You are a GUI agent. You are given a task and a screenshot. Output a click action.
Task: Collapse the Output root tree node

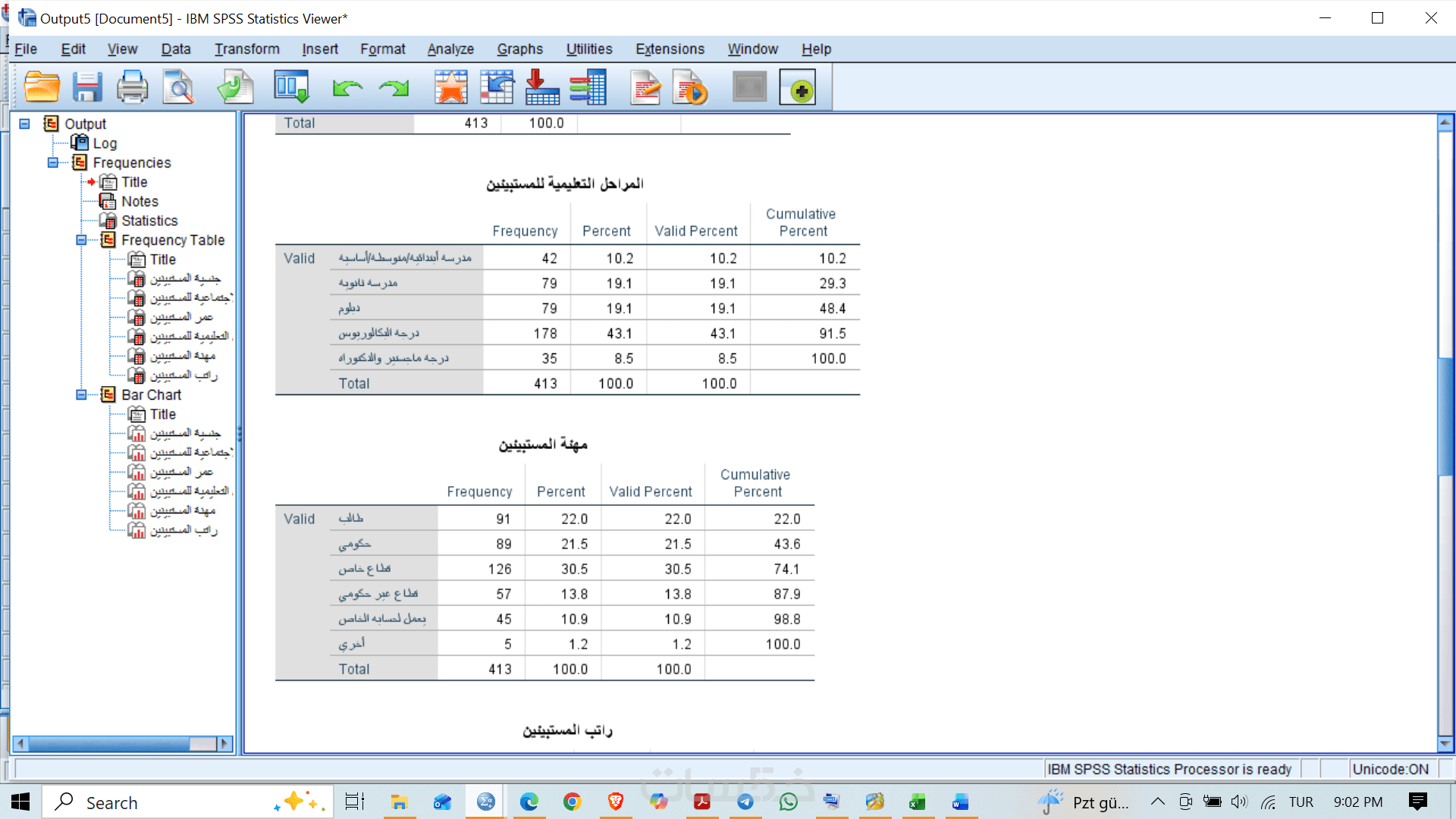pos(24,124)
